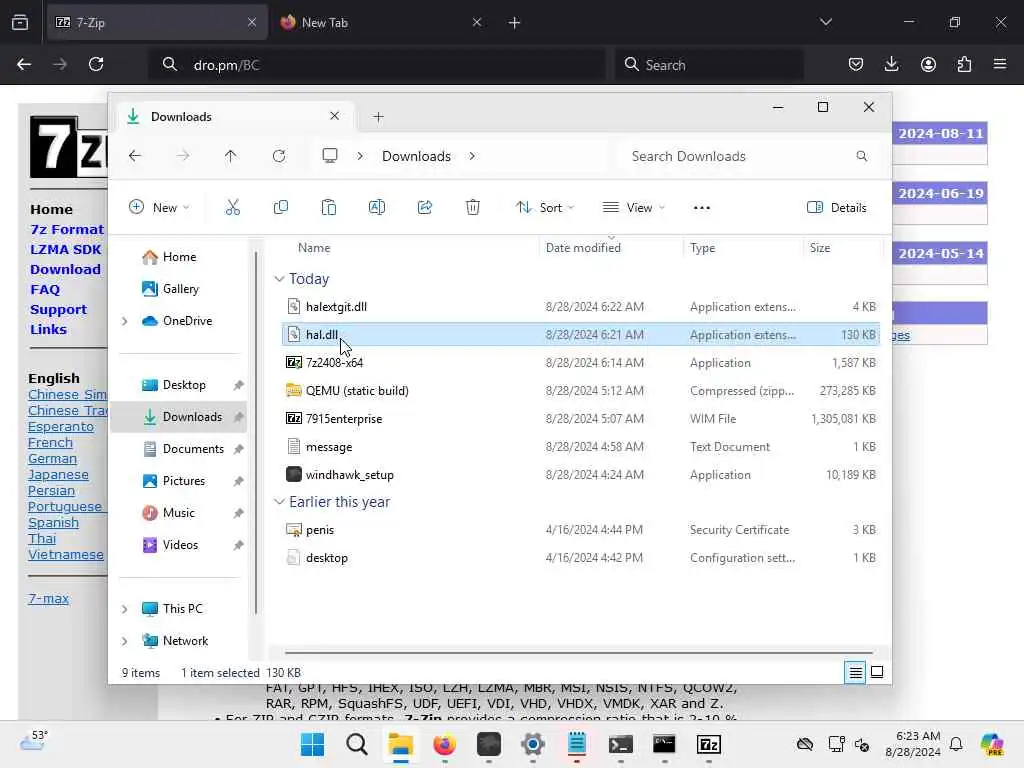Open Pictures in navigation pane
The width and height of the screenshot is (1024, 768).
[184, 481]
